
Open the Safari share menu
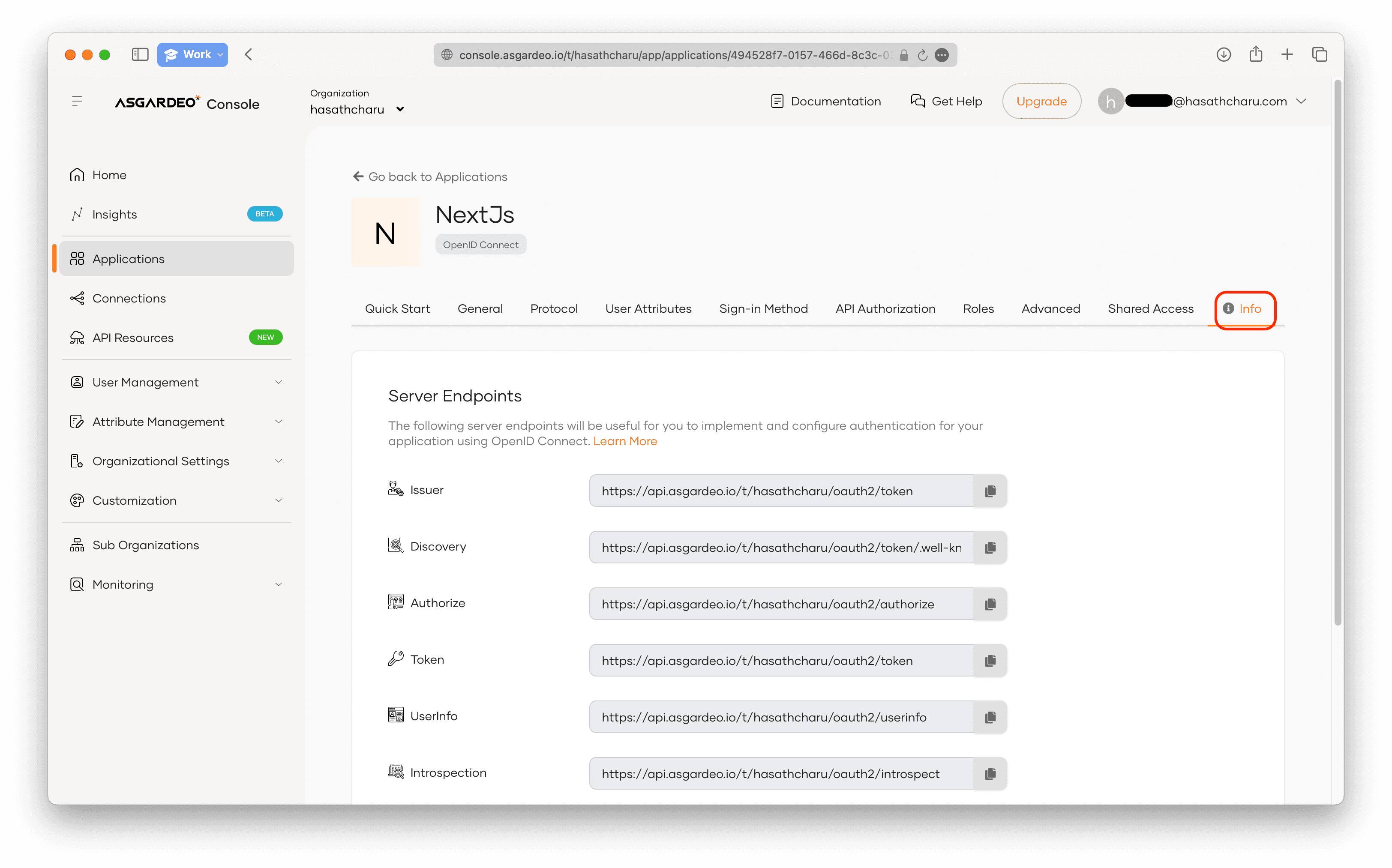[1255, 54]
